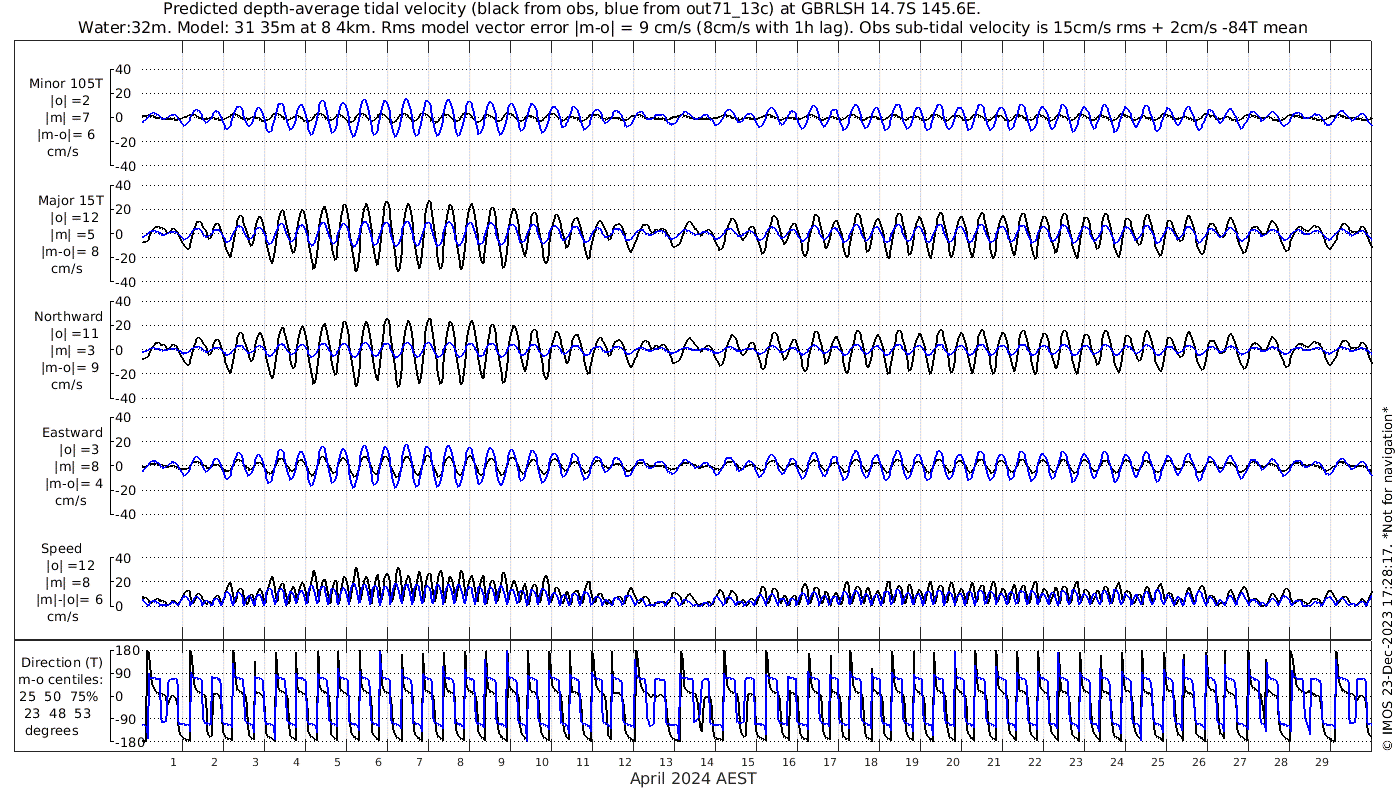Image resolution: width=1400 pixels, height=800 pixels.
Task: Click the day '1' tick on date axis
Action: point(173,762)
